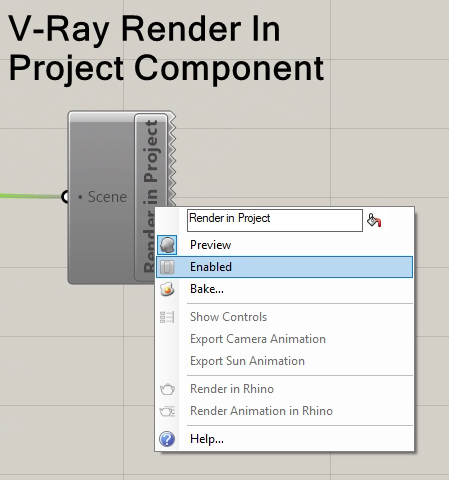Click the Show Controls list icon
The height and width of the screenshot is (480, 449).
click(x=167, y=317)
